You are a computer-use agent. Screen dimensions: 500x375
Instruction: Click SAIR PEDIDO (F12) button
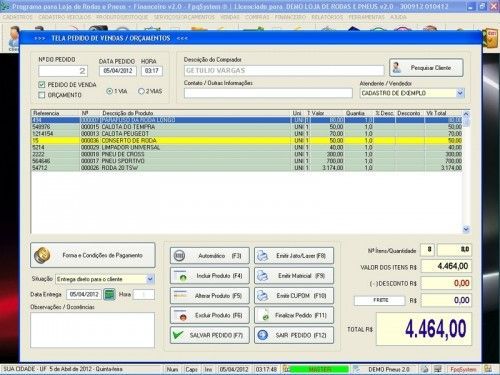(x=294, y=335)
